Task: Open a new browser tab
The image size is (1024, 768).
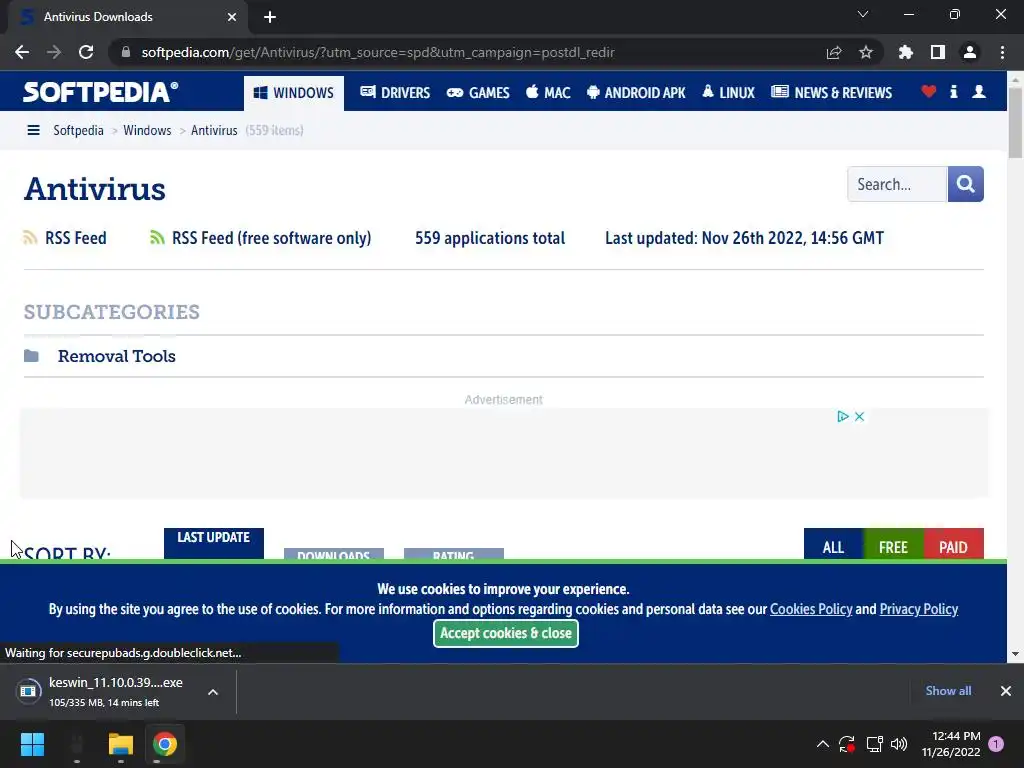Action: tap(270, 17)
